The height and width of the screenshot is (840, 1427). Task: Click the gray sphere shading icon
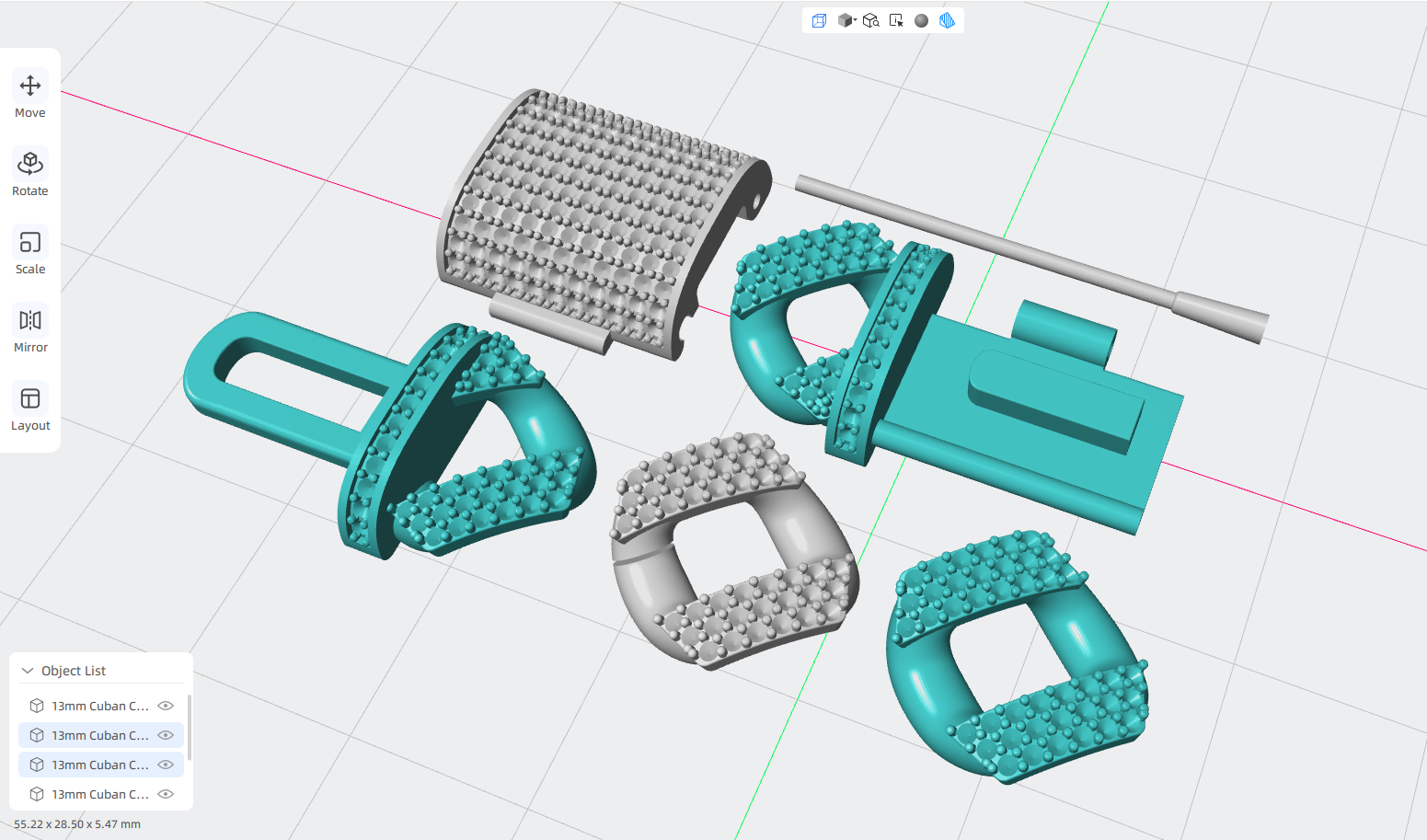click(x=921, y=20)
